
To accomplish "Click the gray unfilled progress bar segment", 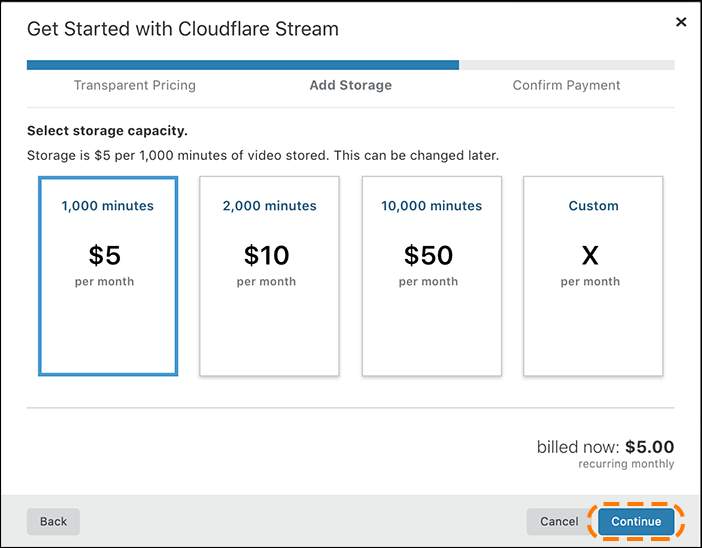I will pyautogui.click(x=566, y=65).
